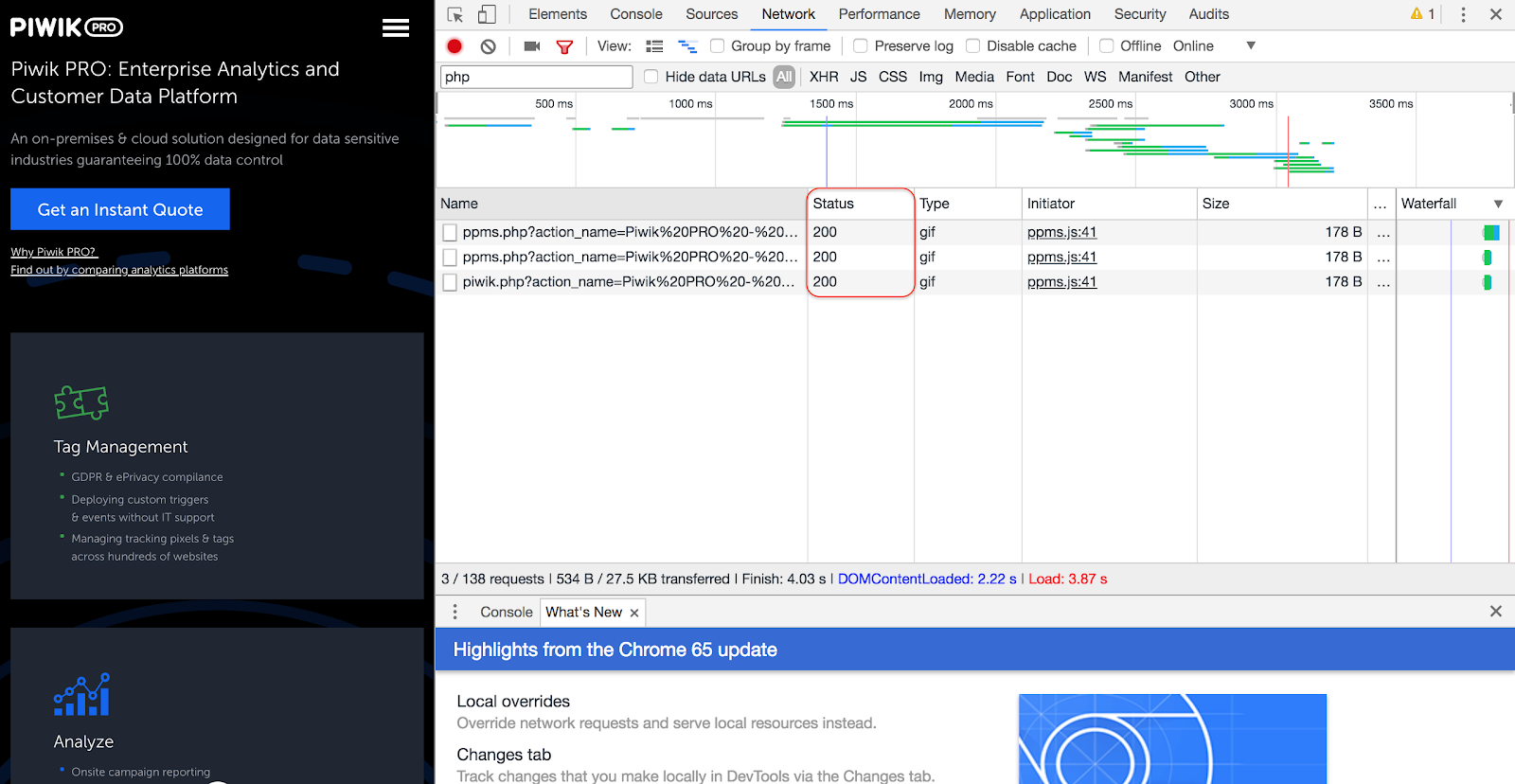Screen dimensions: 1515x784
Task: Sort by the Status column header
Action: pos(861,204)
